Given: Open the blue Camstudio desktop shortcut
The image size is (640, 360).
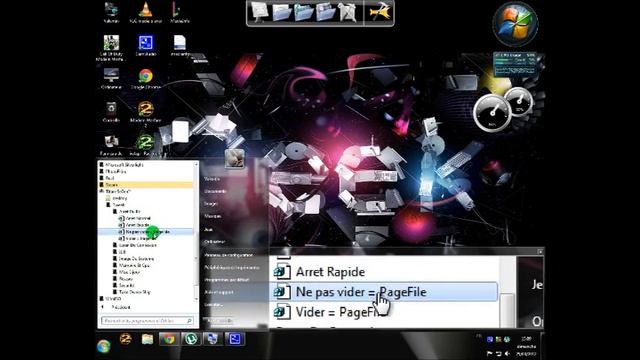Looking at the screenshot, I should click(145, 45).
